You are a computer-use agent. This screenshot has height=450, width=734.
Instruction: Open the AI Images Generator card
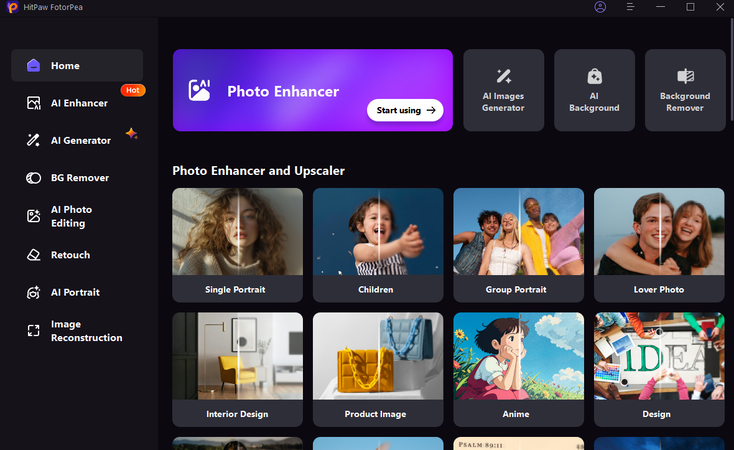[x=503, y=90]
